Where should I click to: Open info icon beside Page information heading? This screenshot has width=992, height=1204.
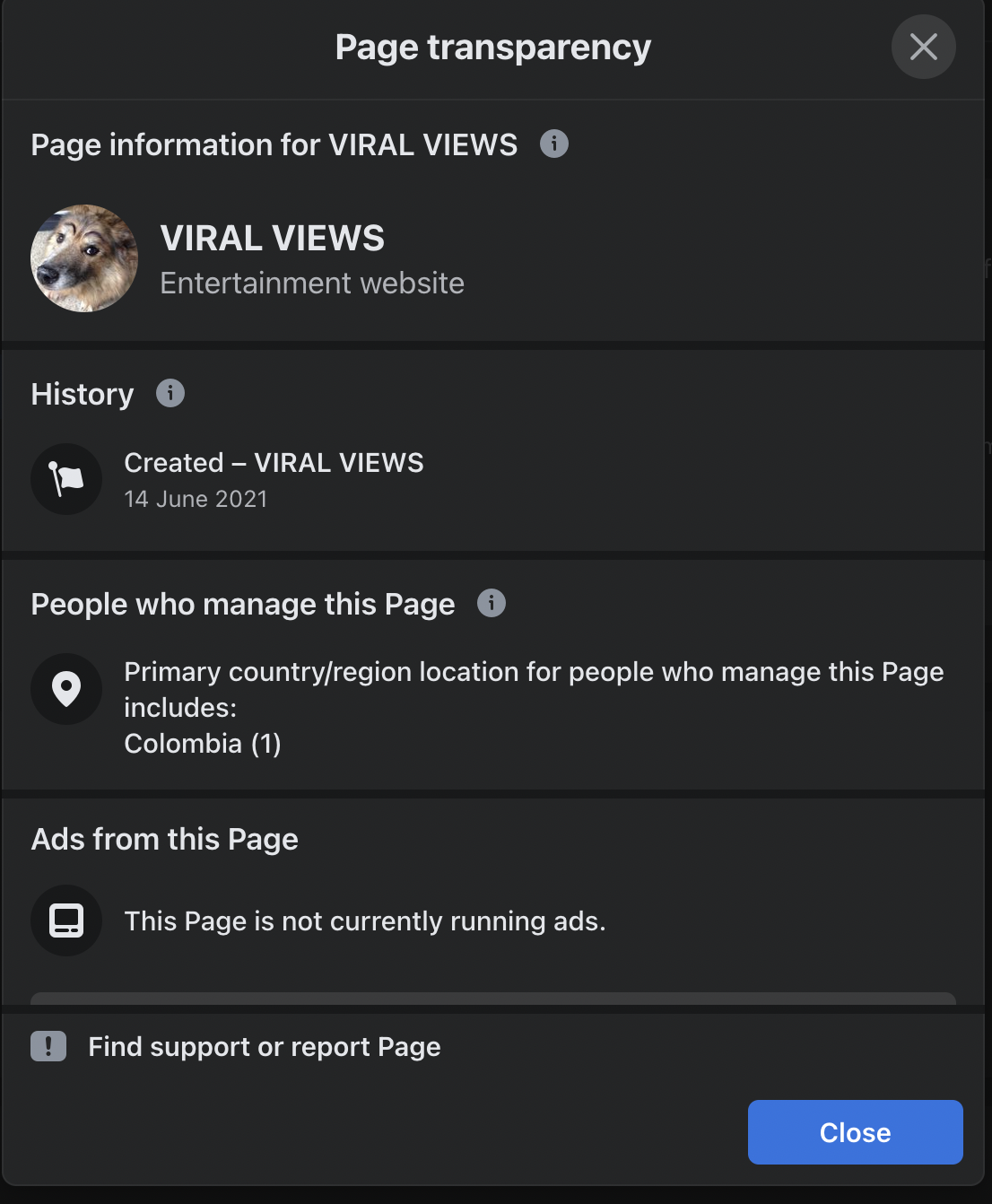[x=553, y=144]
